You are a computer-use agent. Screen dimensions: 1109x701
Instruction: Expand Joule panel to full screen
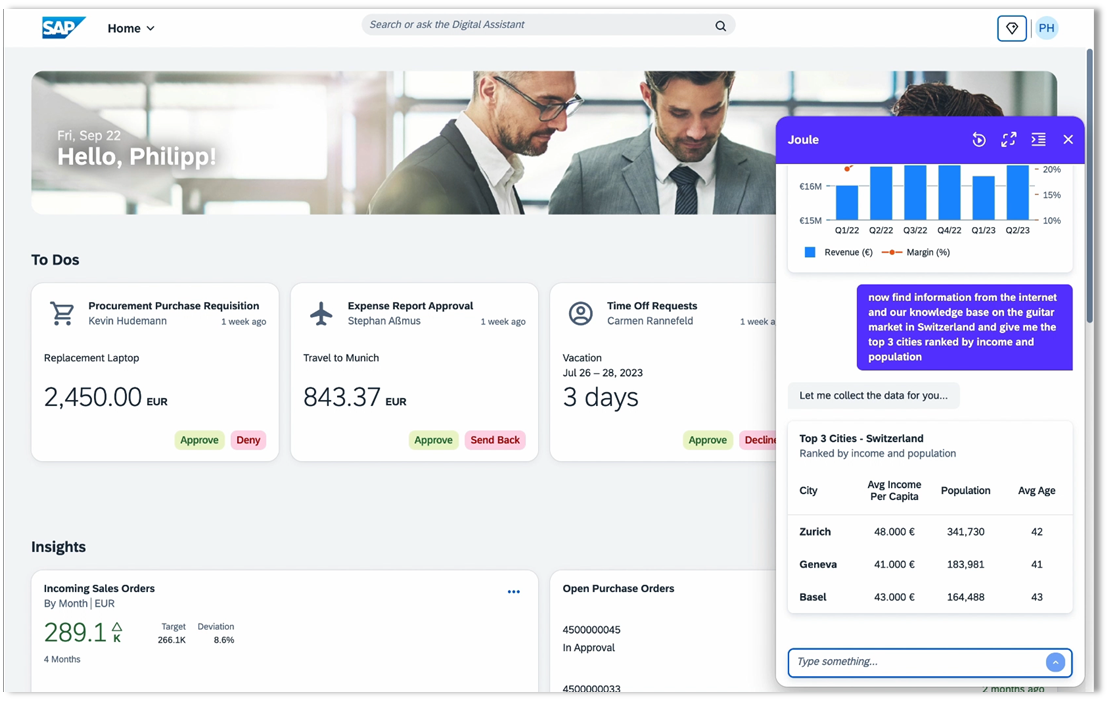pyautogui.click(x=1008, y=140)
